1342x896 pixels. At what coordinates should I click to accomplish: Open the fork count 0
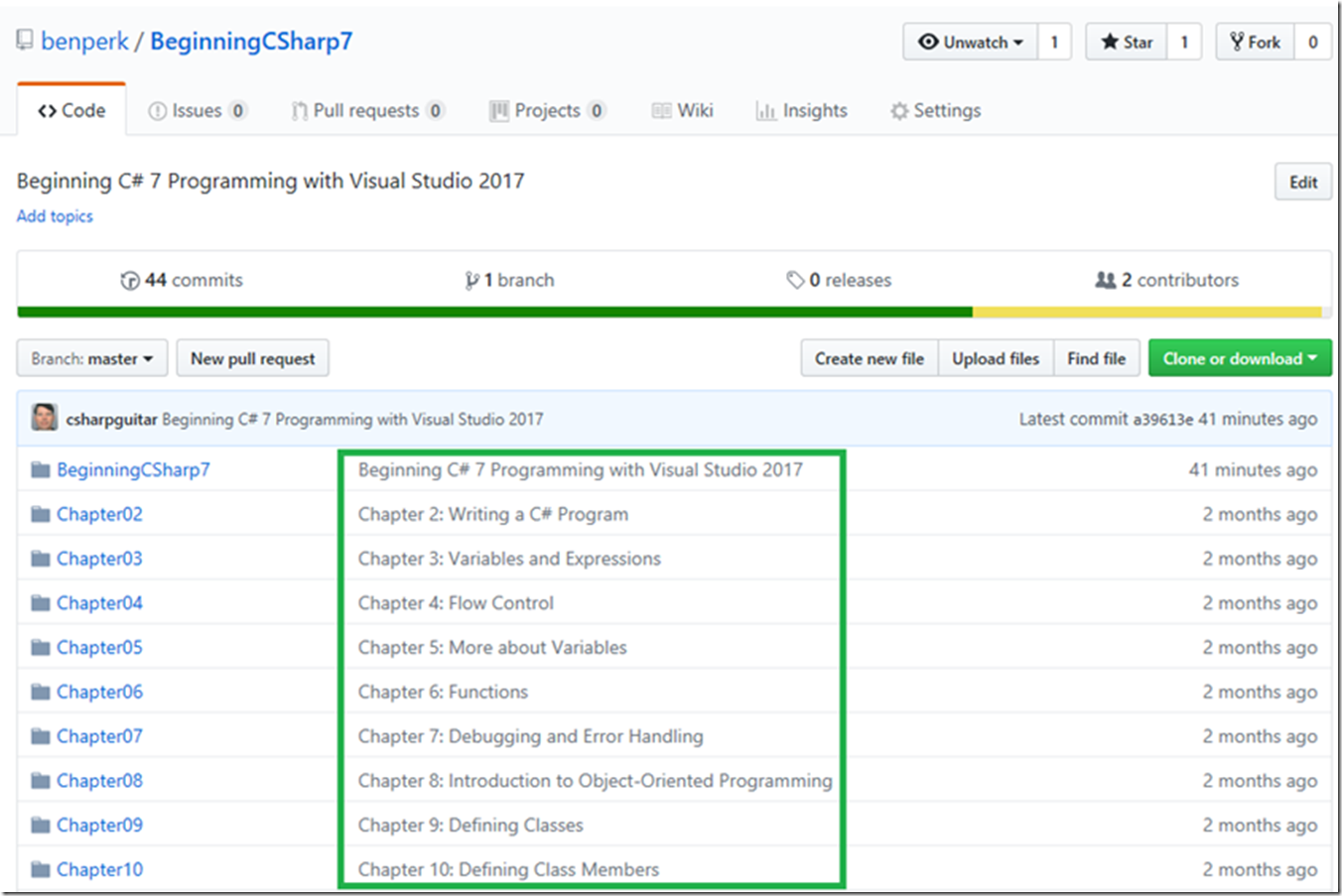click(x=1312, y=42)
